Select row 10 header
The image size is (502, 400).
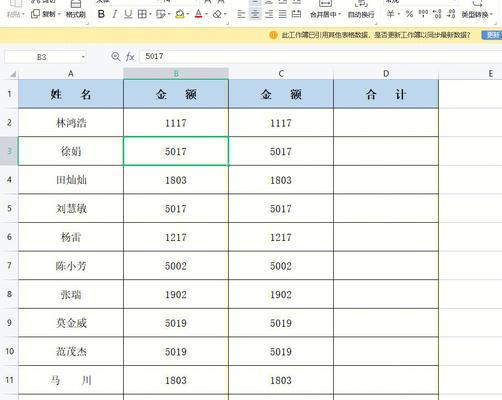[x=9, y=351]
